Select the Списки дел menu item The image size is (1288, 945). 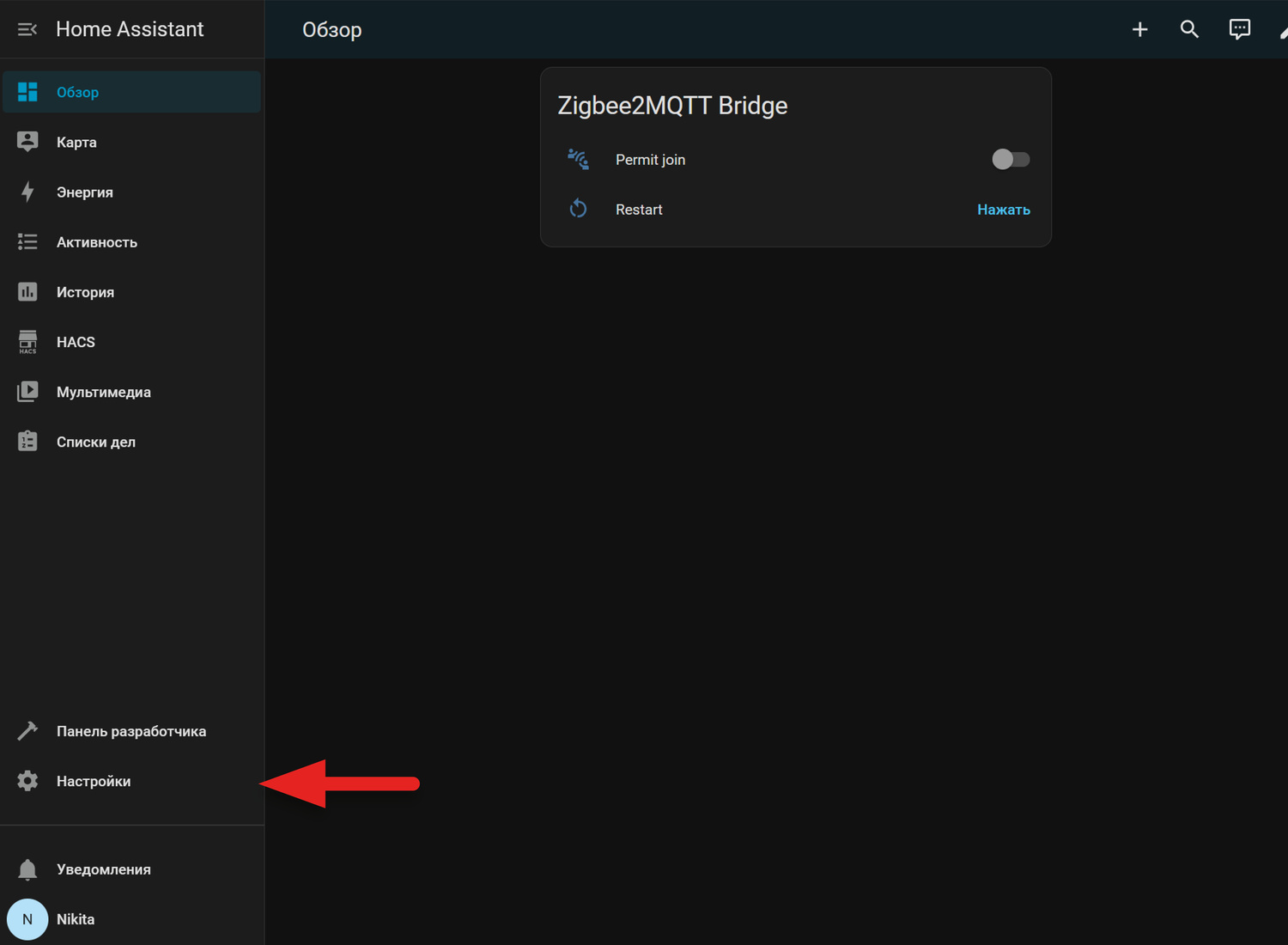(132, 442)
